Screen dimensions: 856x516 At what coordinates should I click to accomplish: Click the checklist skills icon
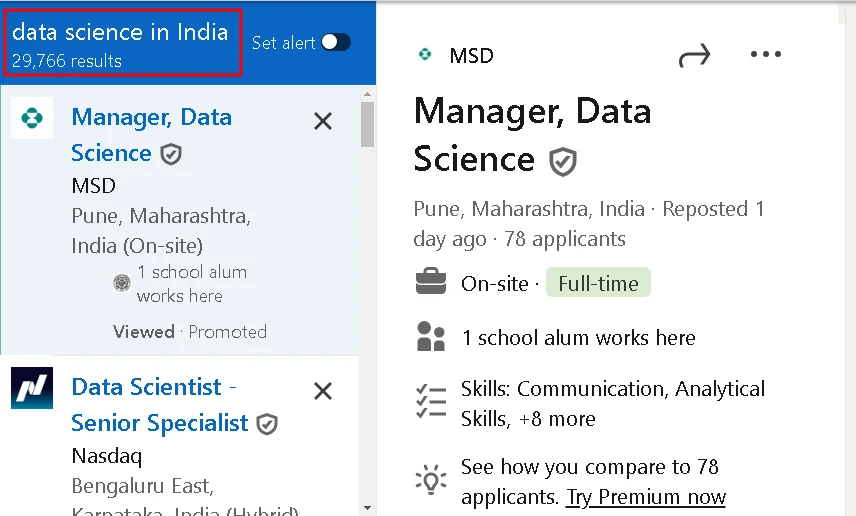[431, 401]
